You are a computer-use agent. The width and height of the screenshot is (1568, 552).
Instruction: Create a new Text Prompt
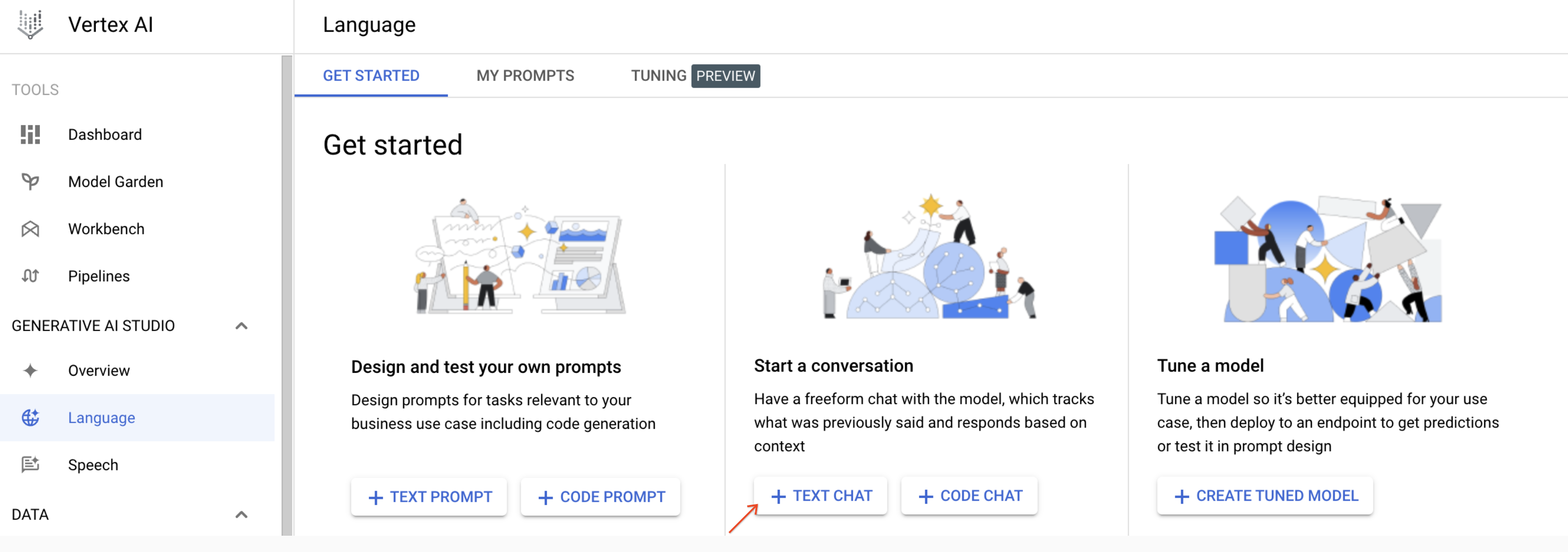[x=429, y=497]
